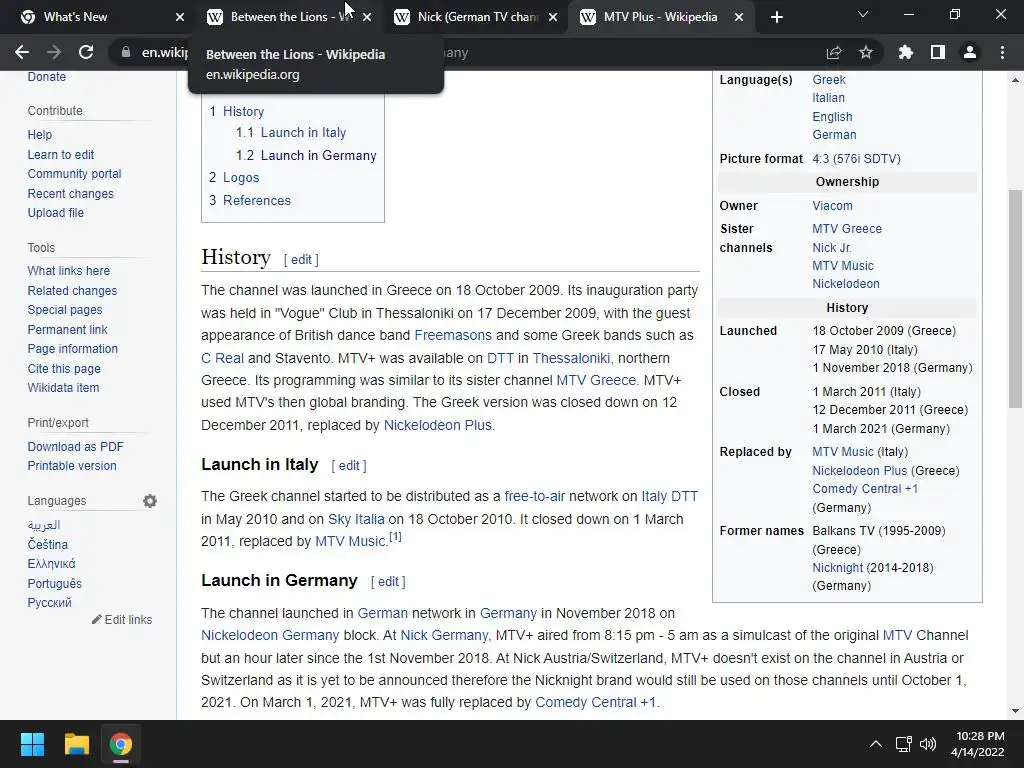Viewport: 1024px width, 768px height.
Task: Open volume tray icon
Action: 927,744
